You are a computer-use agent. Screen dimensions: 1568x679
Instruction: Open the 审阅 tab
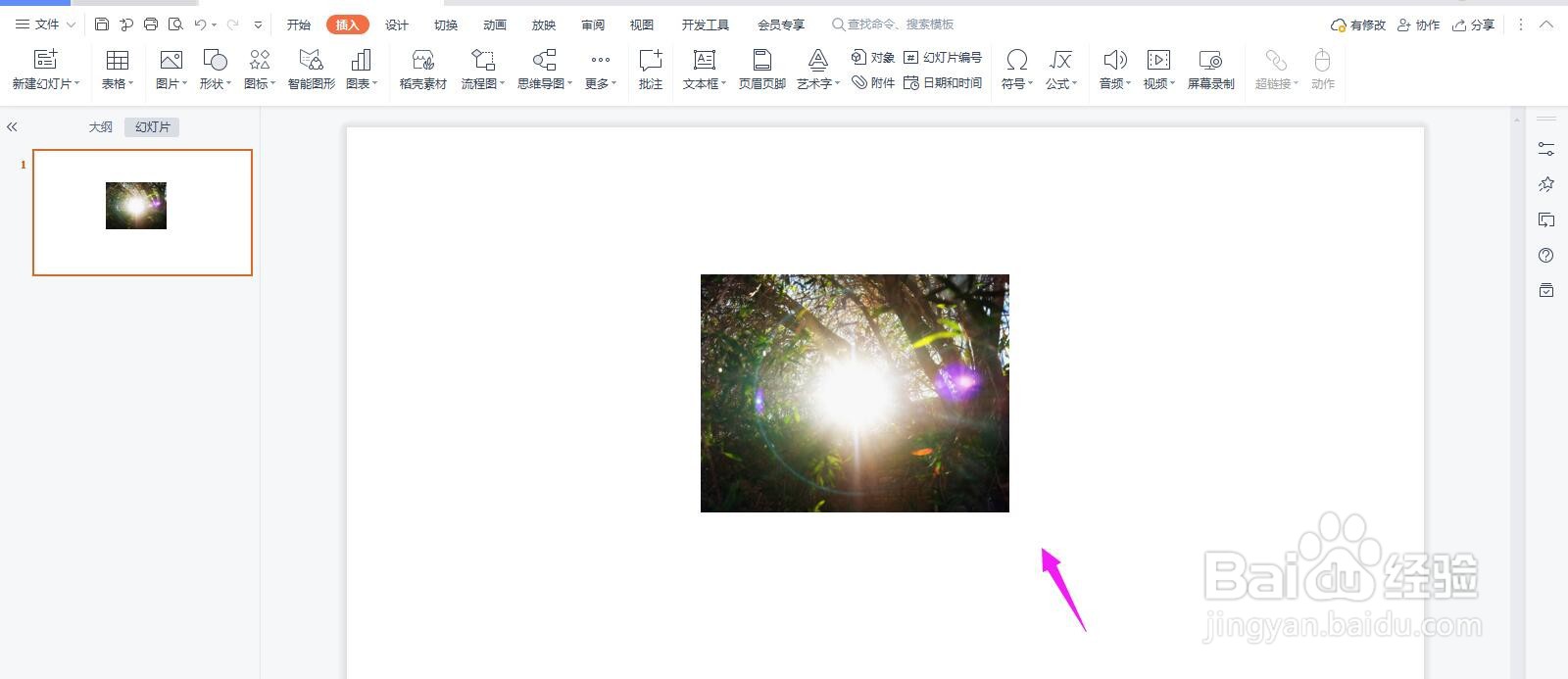593,24
